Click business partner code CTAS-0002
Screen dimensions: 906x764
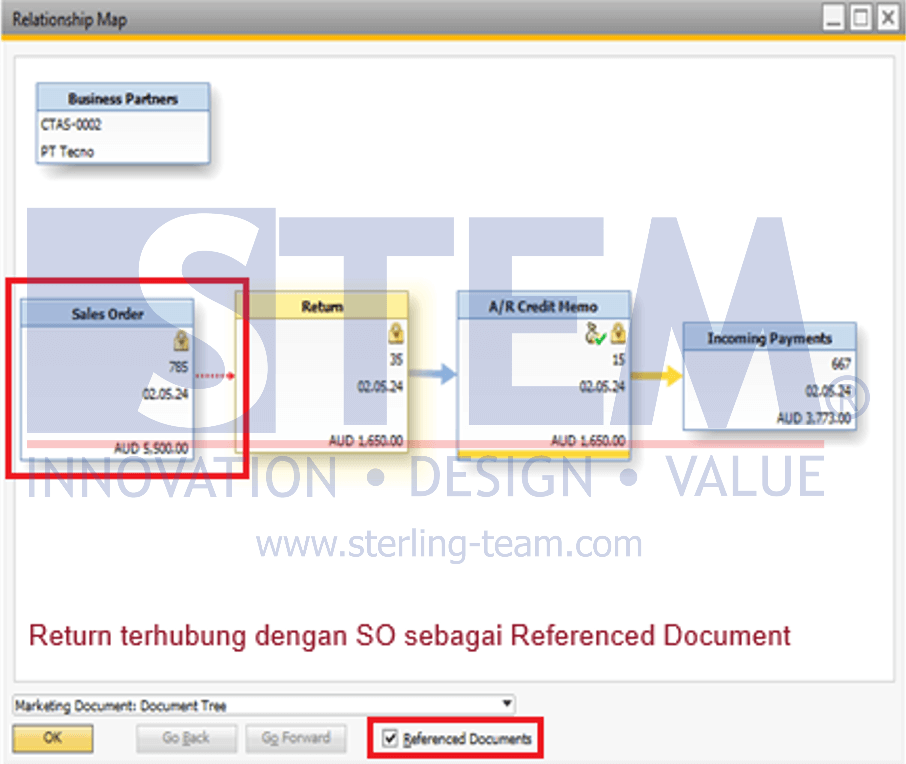71,124
